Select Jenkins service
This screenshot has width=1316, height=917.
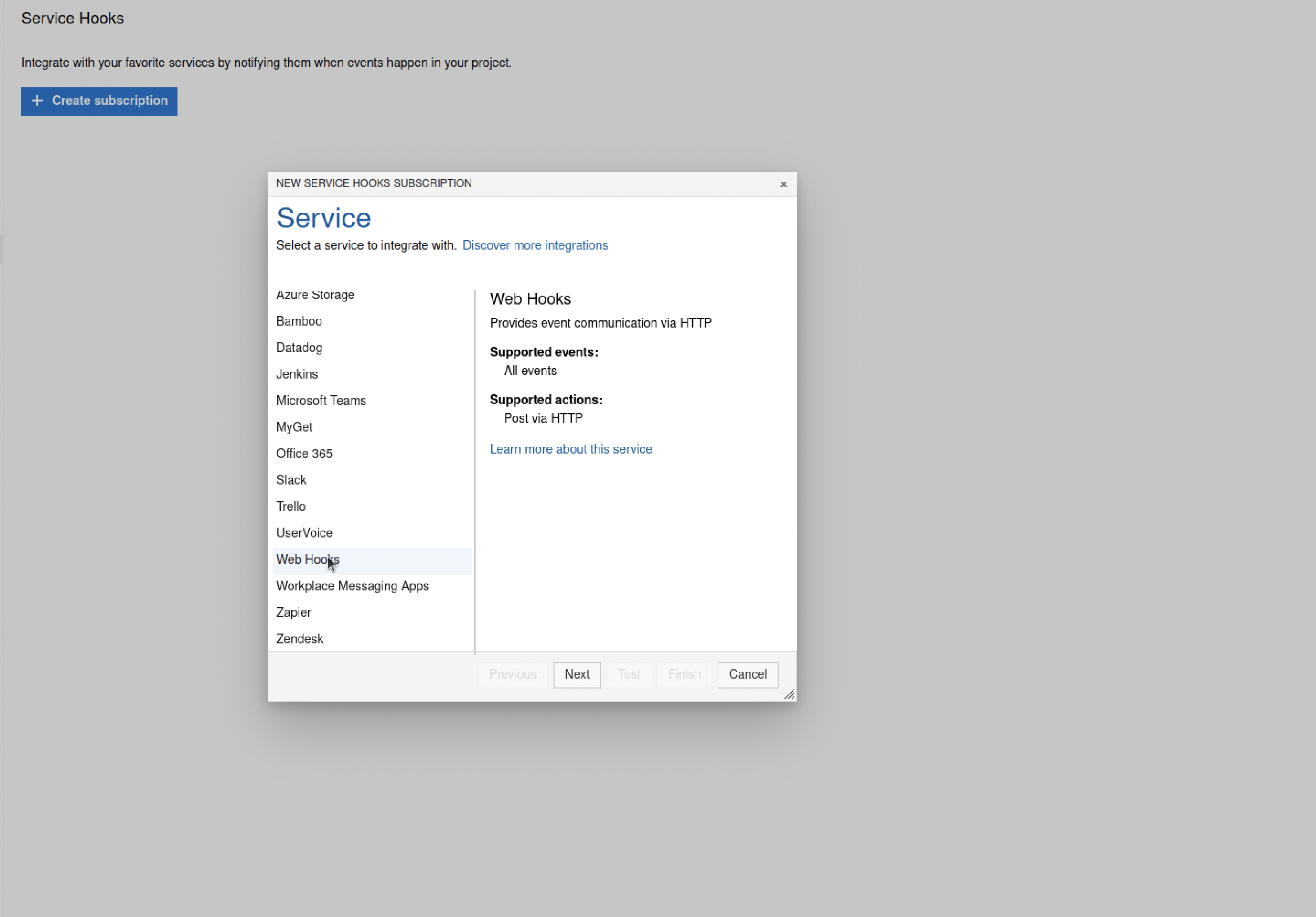[372, 374]
